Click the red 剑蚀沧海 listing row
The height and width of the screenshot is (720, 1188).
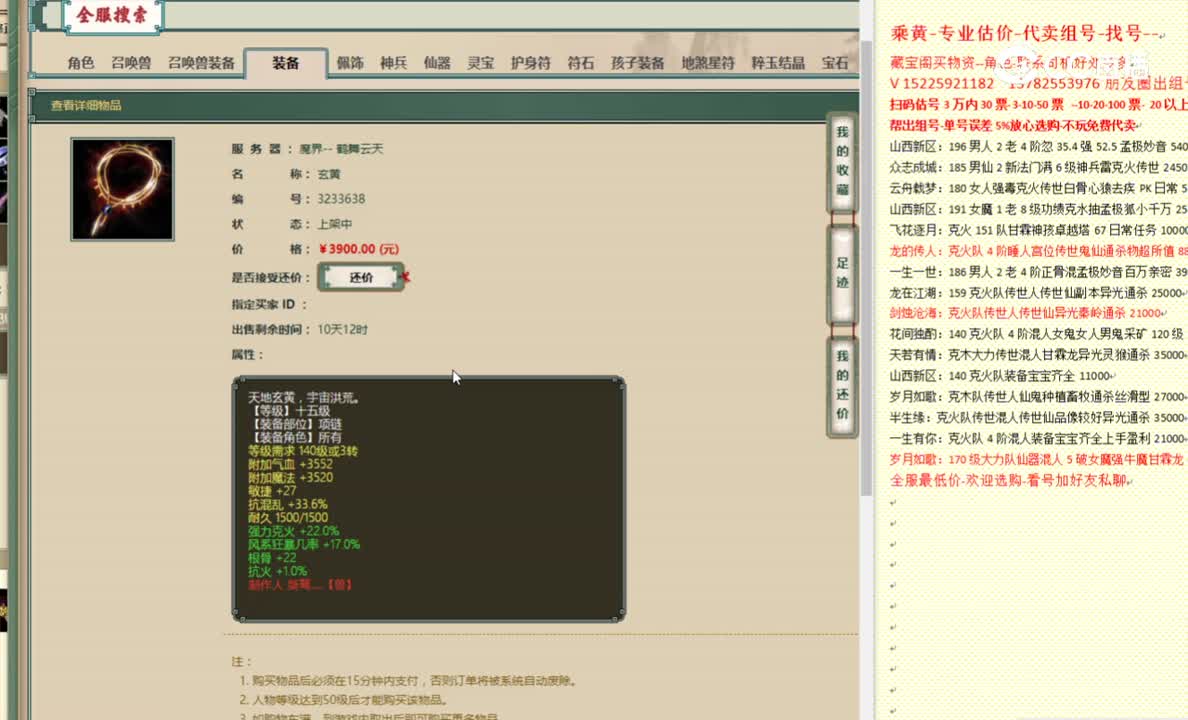tap(1027, 313)
